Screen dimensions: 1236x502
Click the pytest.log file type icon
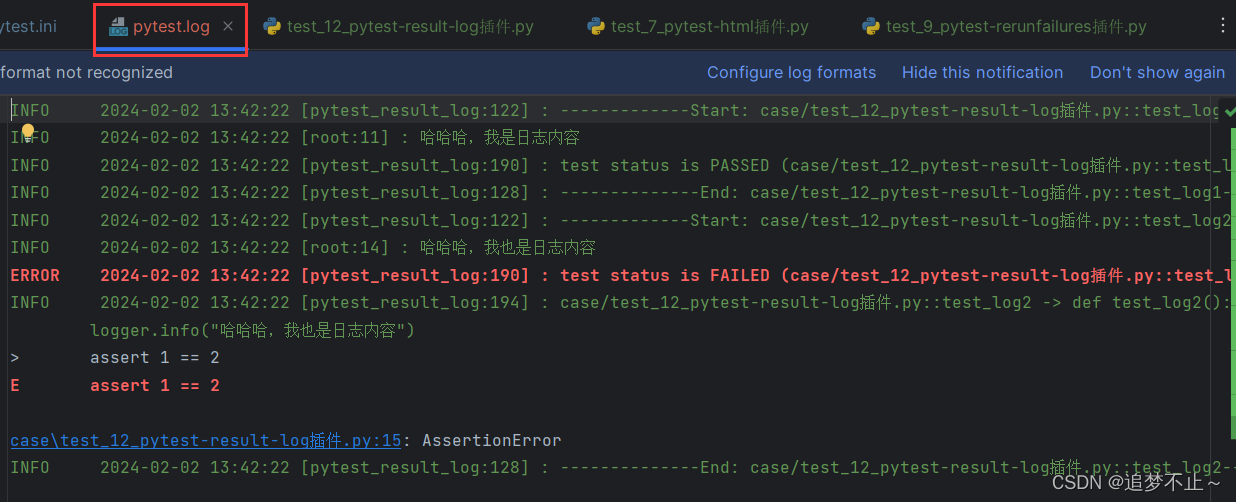tap(118, 27)
